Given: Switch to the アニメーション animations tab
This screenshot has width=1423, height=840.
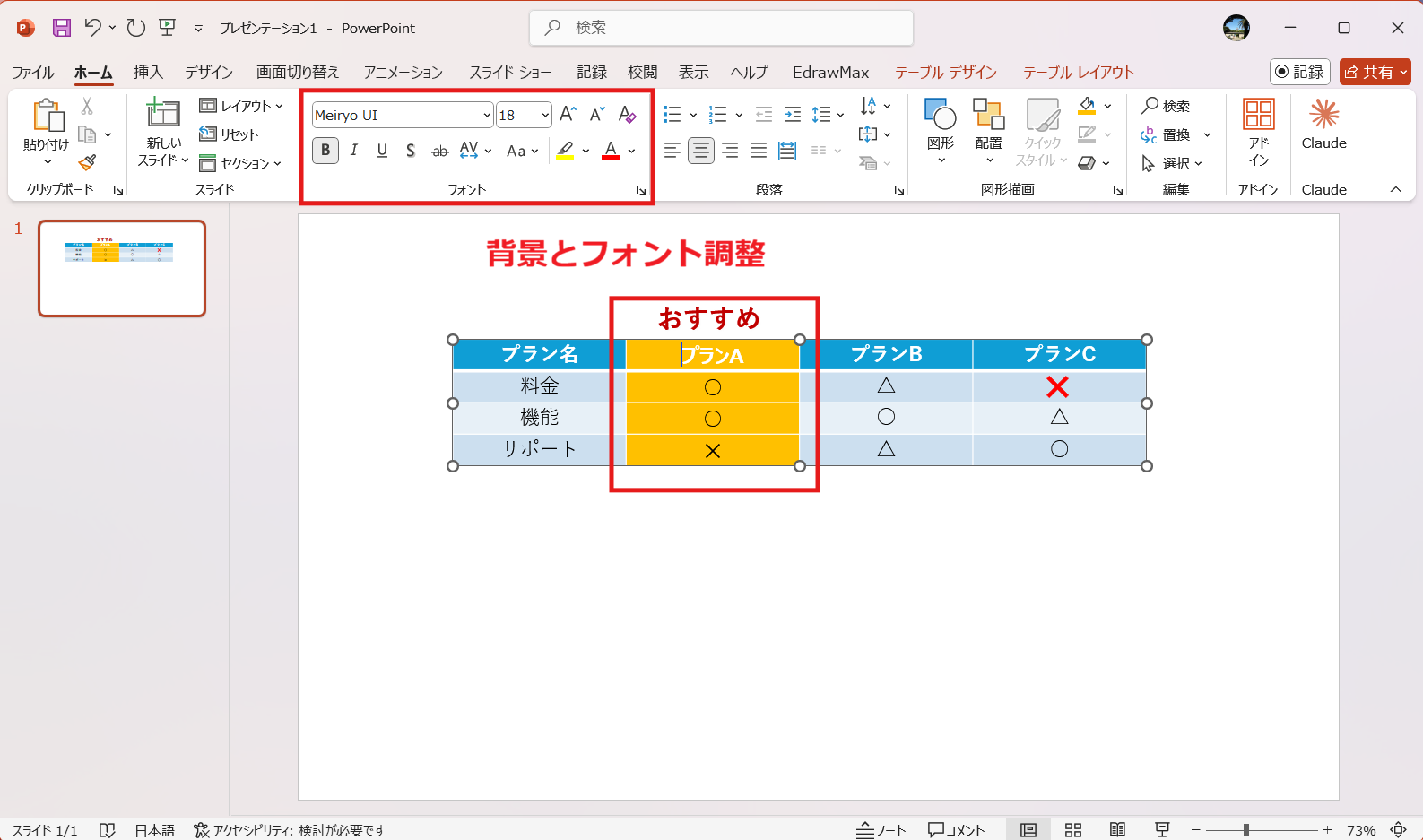Looking at the screenshot, I should click(x=403, y=73).
